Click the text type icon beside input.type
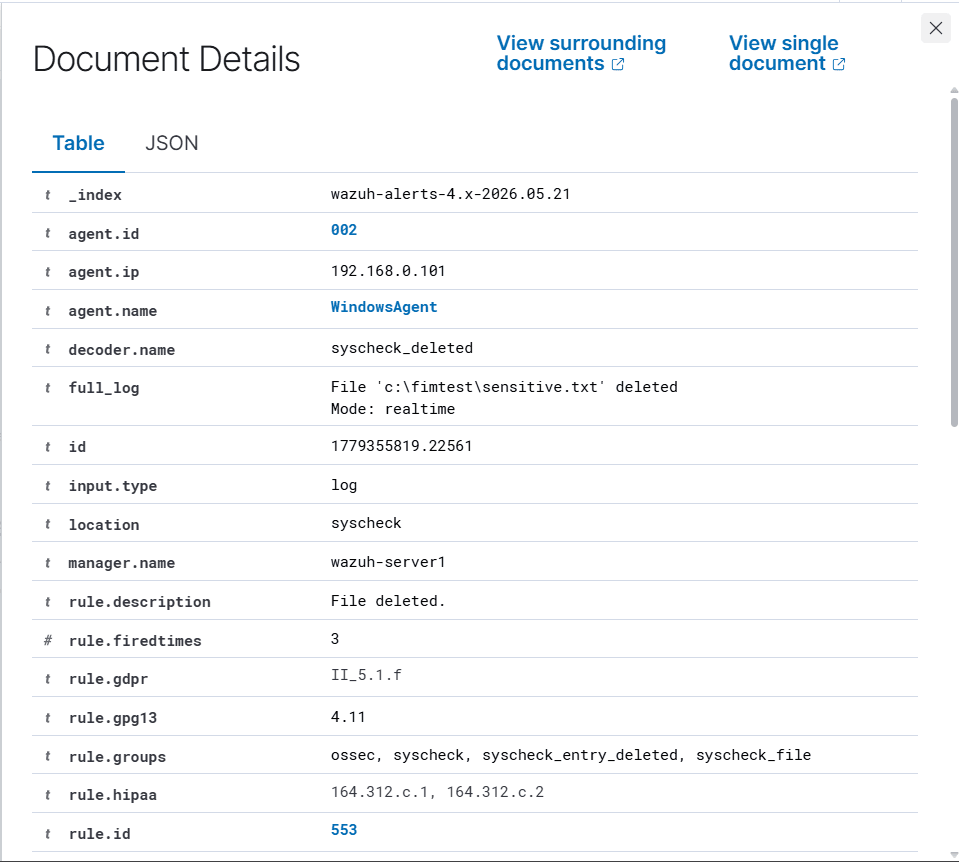 48,486
